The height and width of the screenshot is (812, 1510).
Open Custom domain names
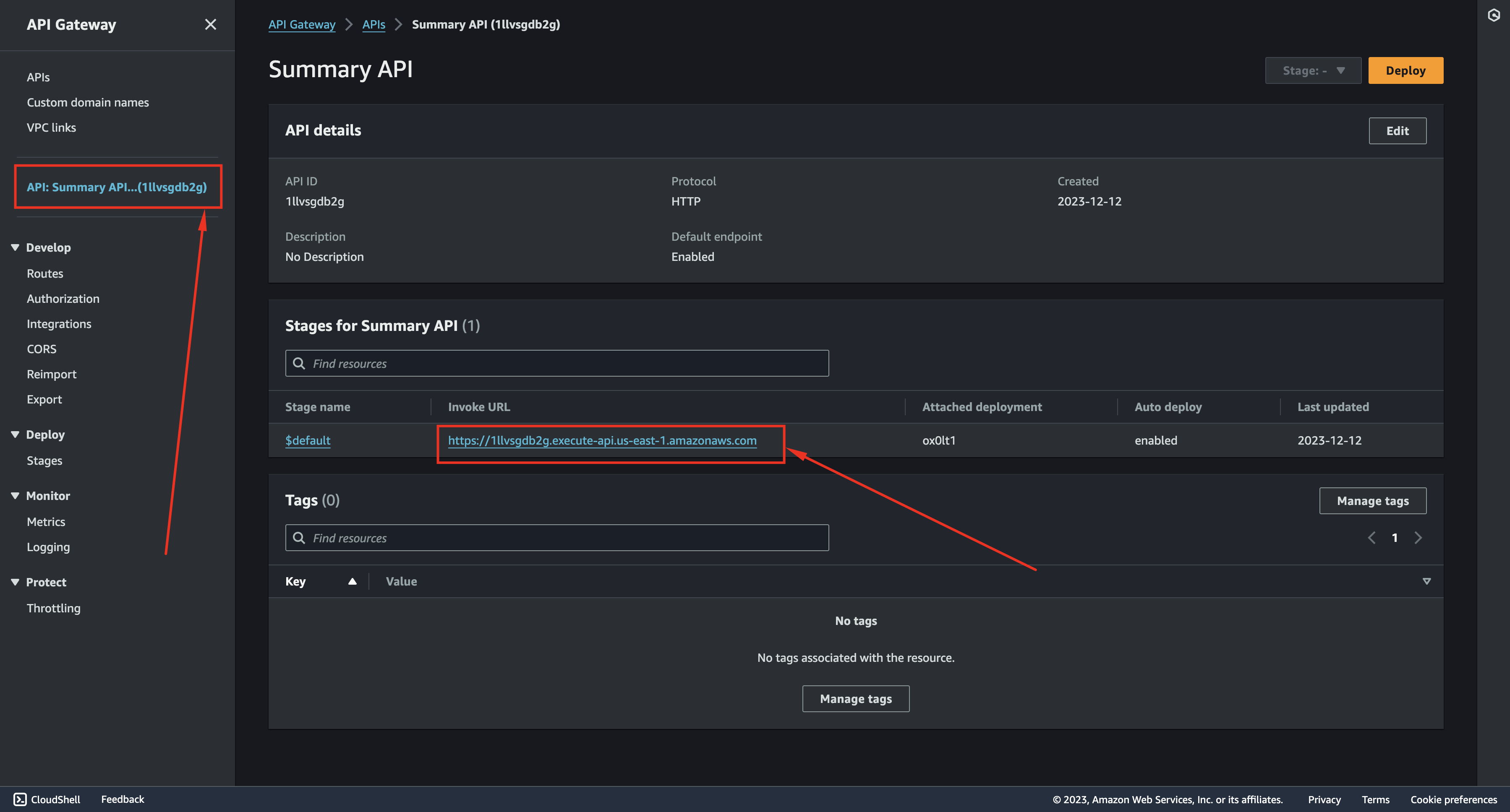click(88, 102)
